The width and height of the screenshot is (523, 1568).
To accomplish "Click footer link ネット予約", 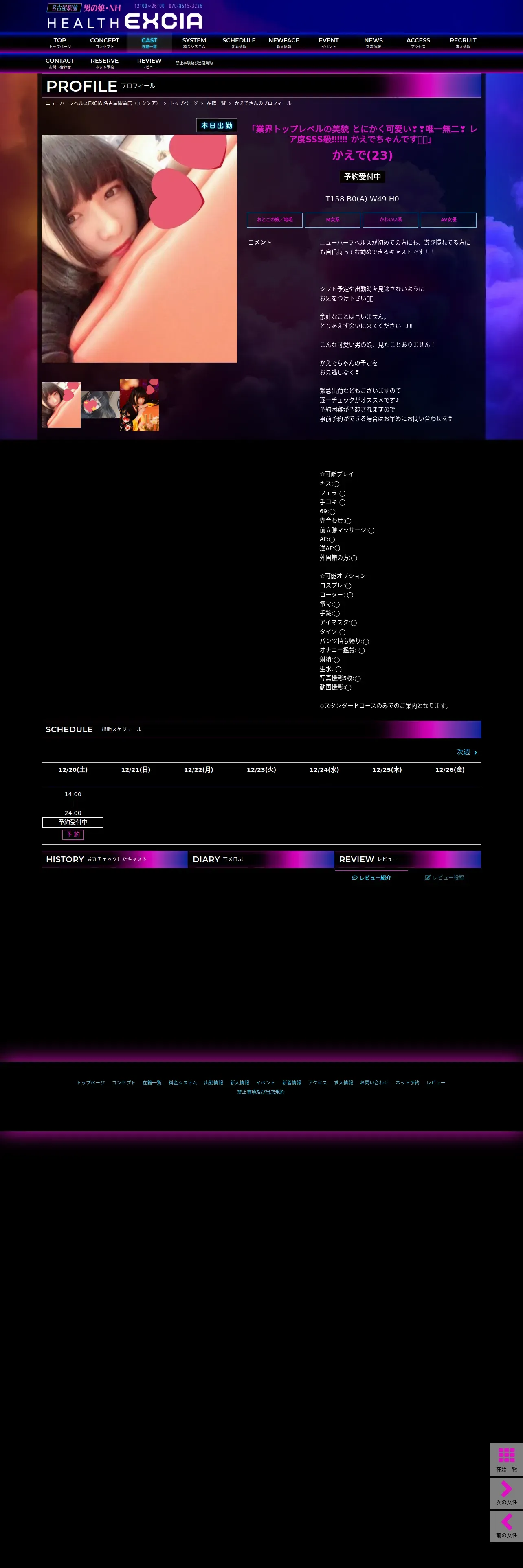I will (407, 1083).
